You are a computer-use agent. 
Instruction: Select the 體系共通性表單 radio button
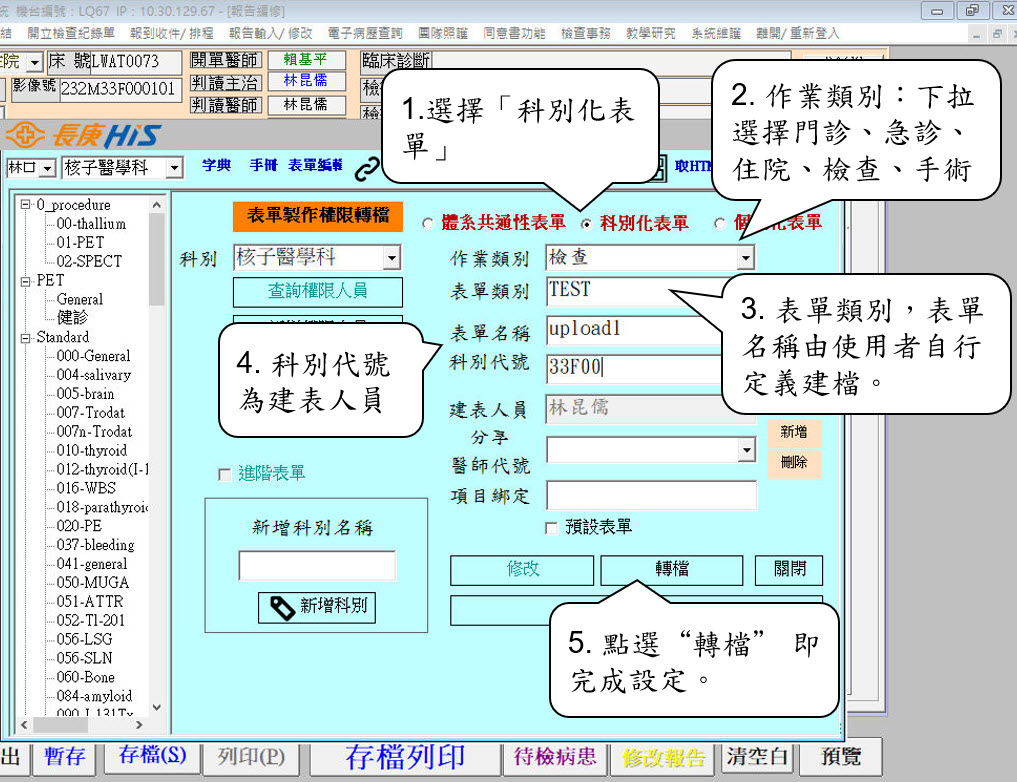[x=429, y=223]
